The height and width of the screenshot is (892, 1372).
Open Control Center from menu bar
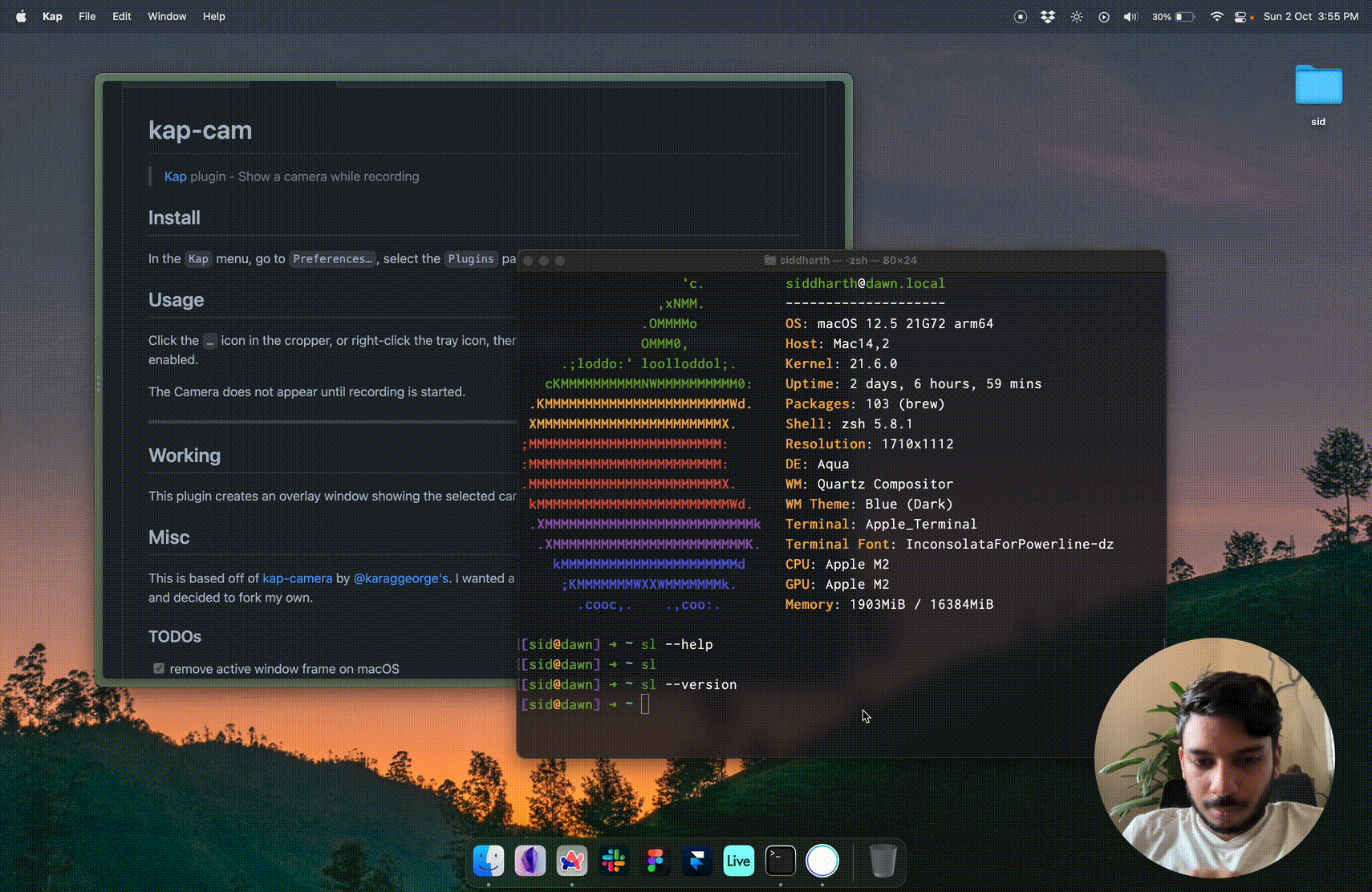pyautogui.click(x=1241, y=16)
